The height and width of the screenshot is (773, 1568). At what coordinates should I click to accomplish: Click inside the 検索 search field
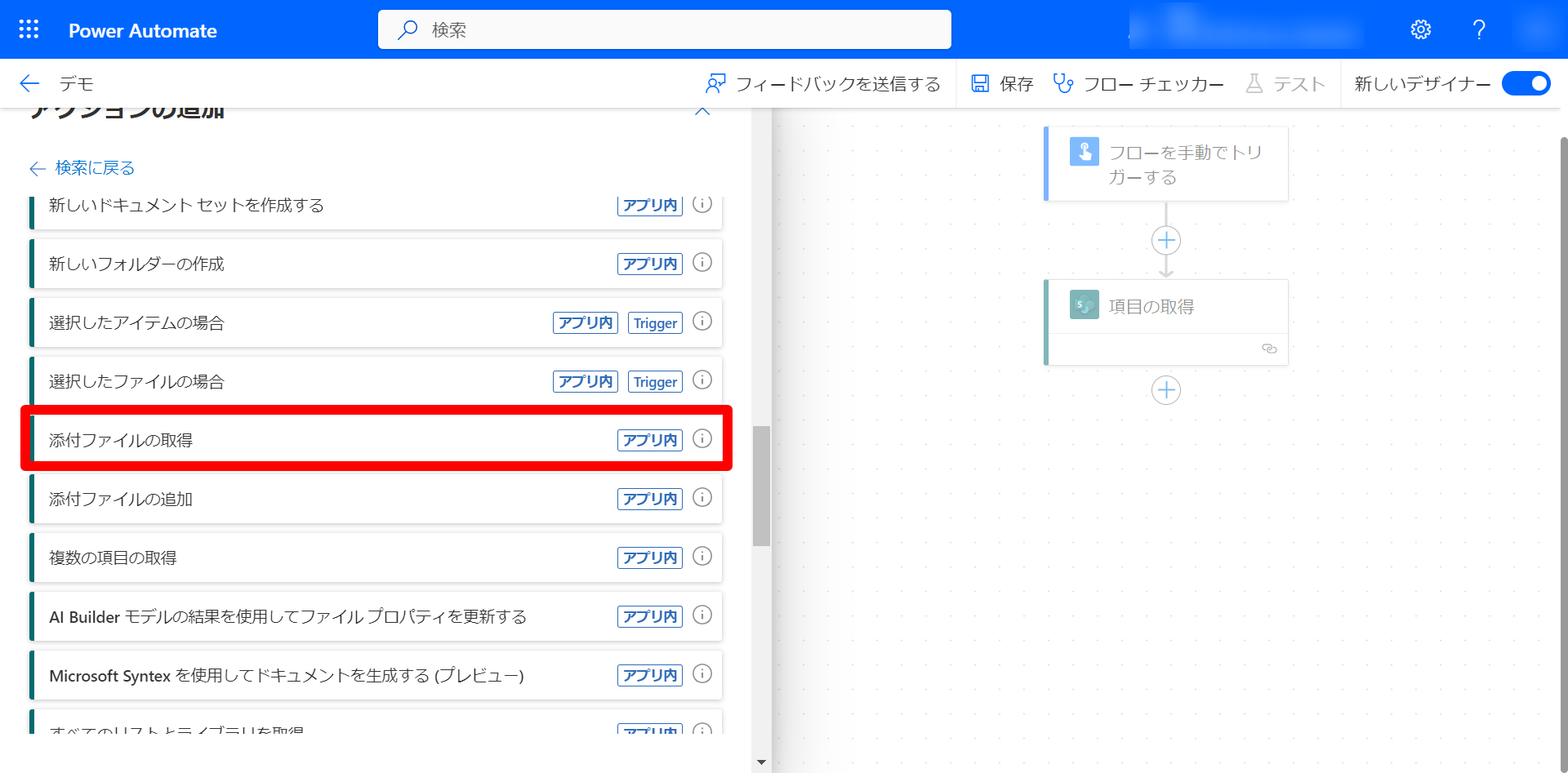pos(663,29)
